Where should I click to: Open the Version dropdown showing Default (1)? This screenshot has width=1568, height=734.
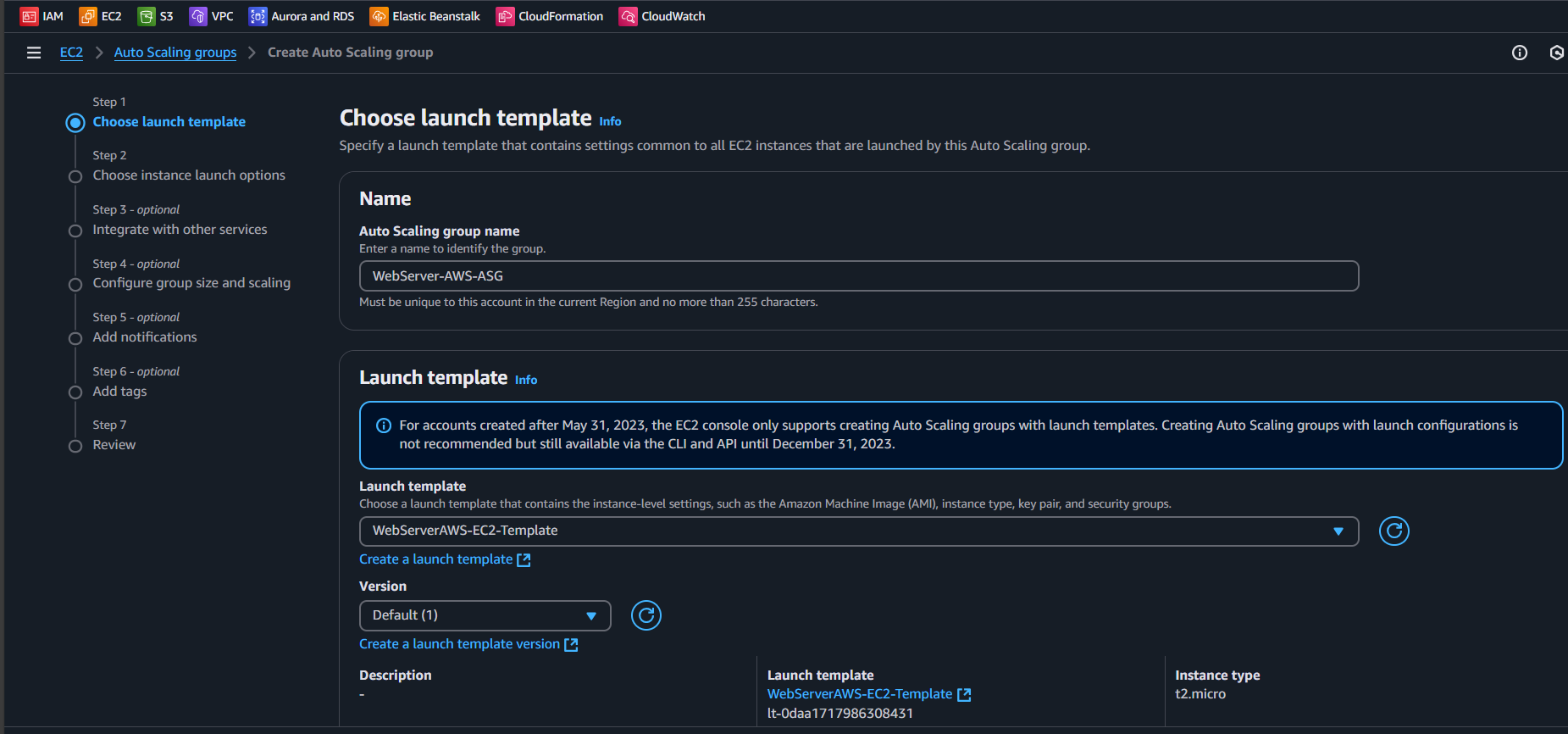(x=485, y=615)
